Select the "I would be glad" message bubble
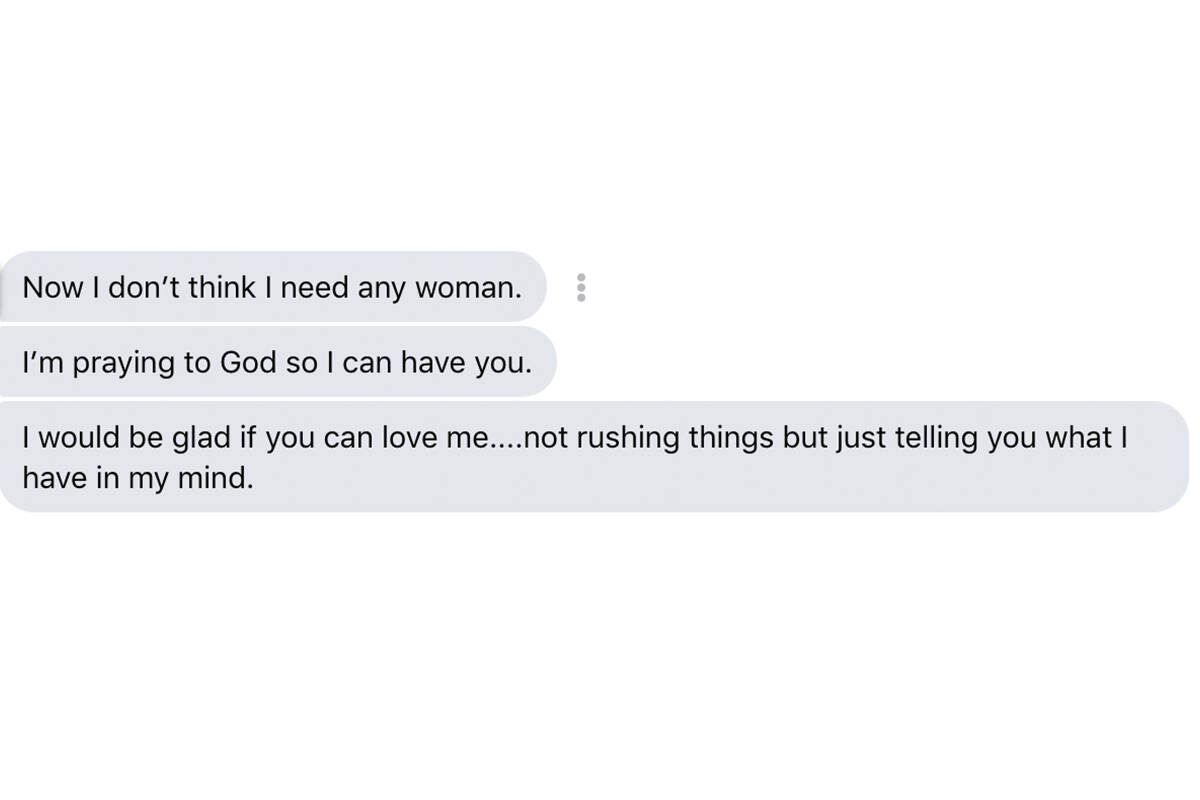 [594, 457]
